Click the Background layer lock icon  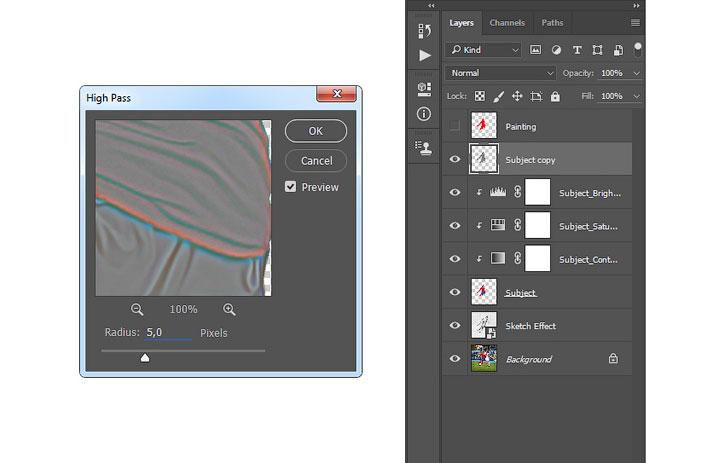point(613,358)
